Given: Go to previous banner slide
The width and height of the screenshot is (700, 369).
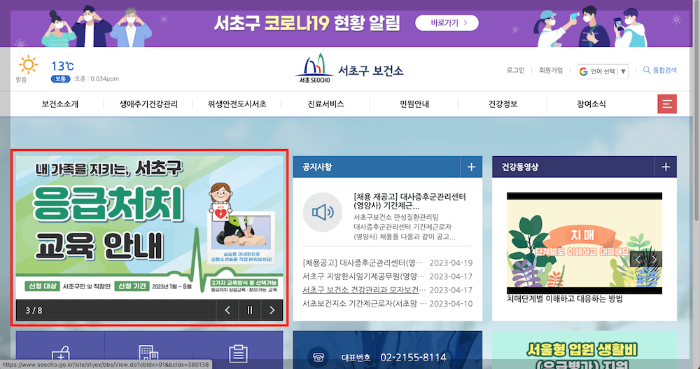Looking at the screenshot, I should 228,310.
